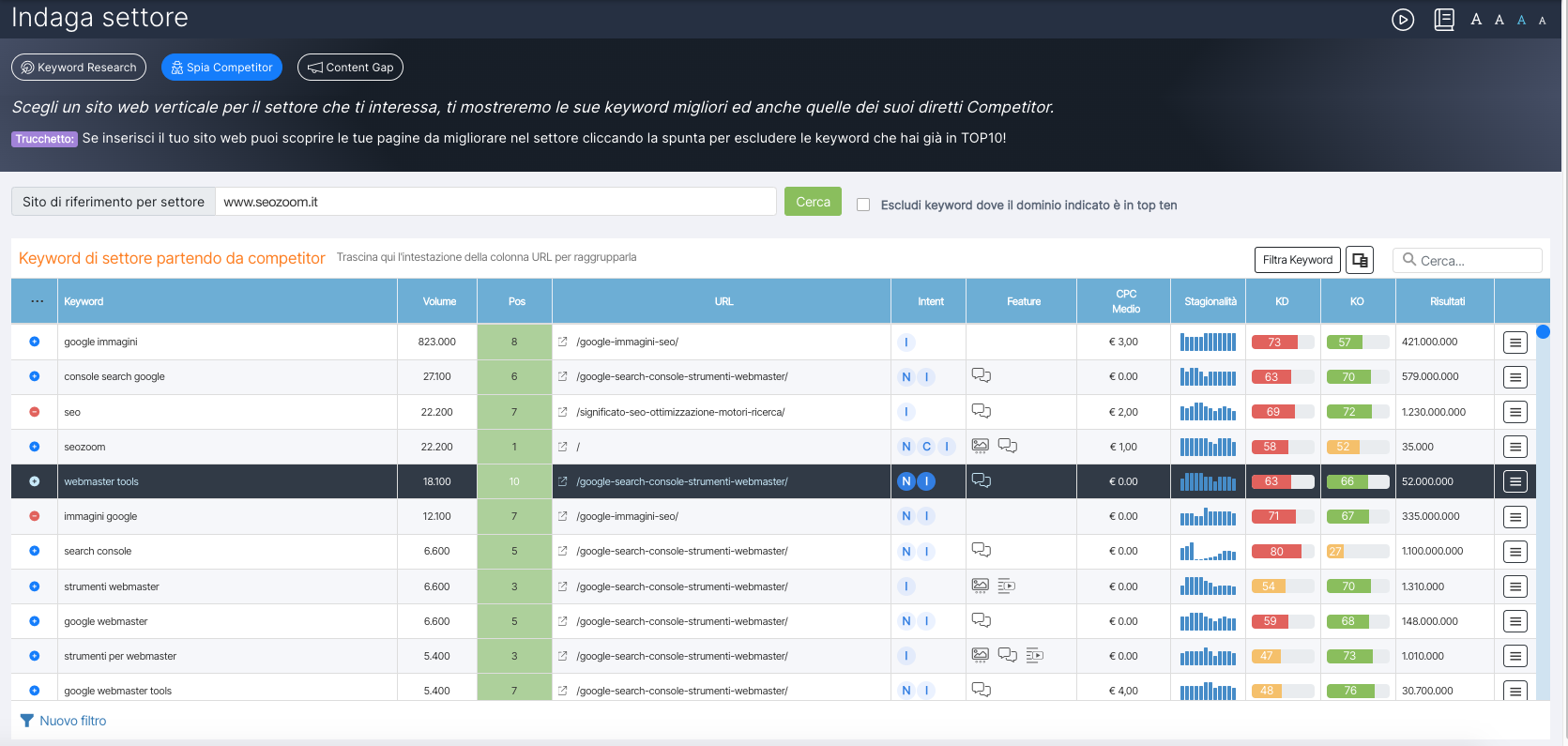Add google immagini keyword with plus icon
The height and width of the screenshot is (746, 1568).
tap(35, 342)
